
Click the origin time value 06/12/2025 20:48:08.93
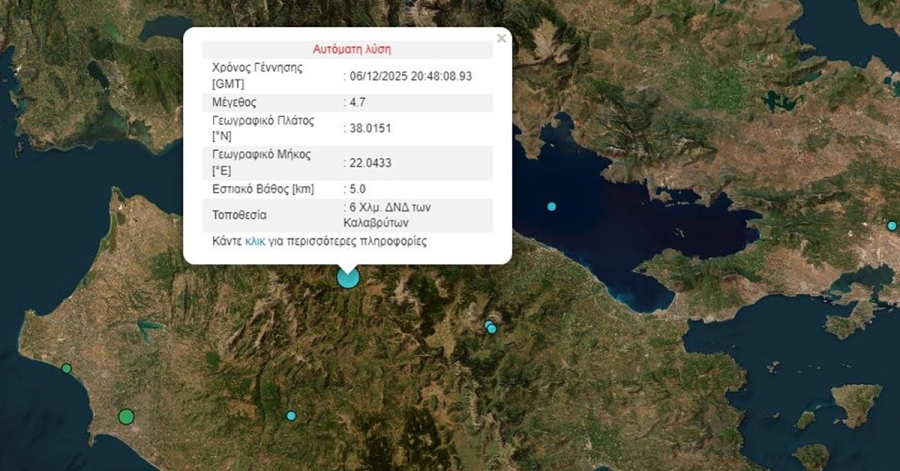[410, 76]
